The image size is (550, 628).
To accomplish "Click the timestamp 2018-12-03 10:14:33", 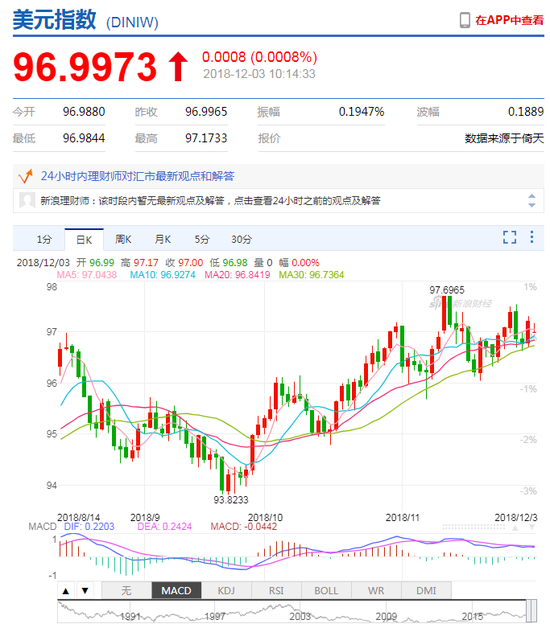I will tap(259, 74).
